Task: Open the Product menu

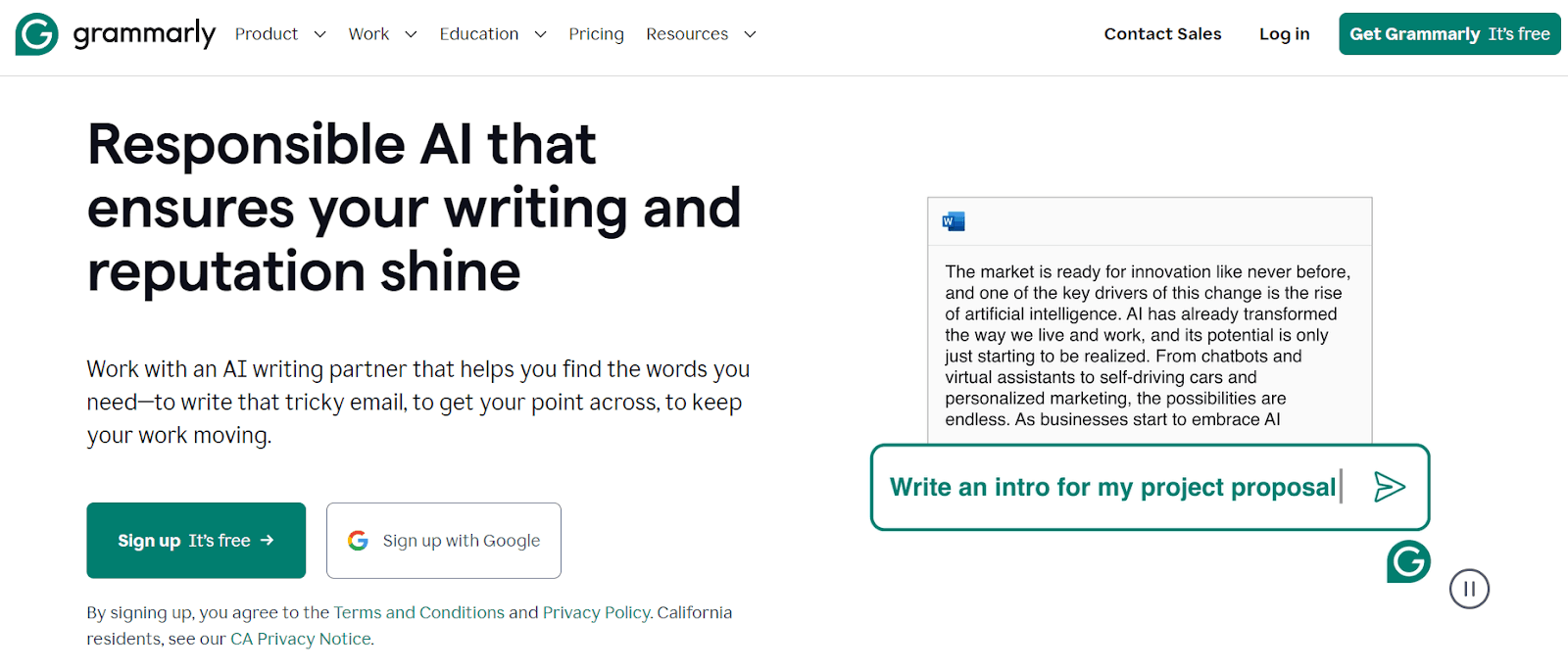Action: [267, 34]
